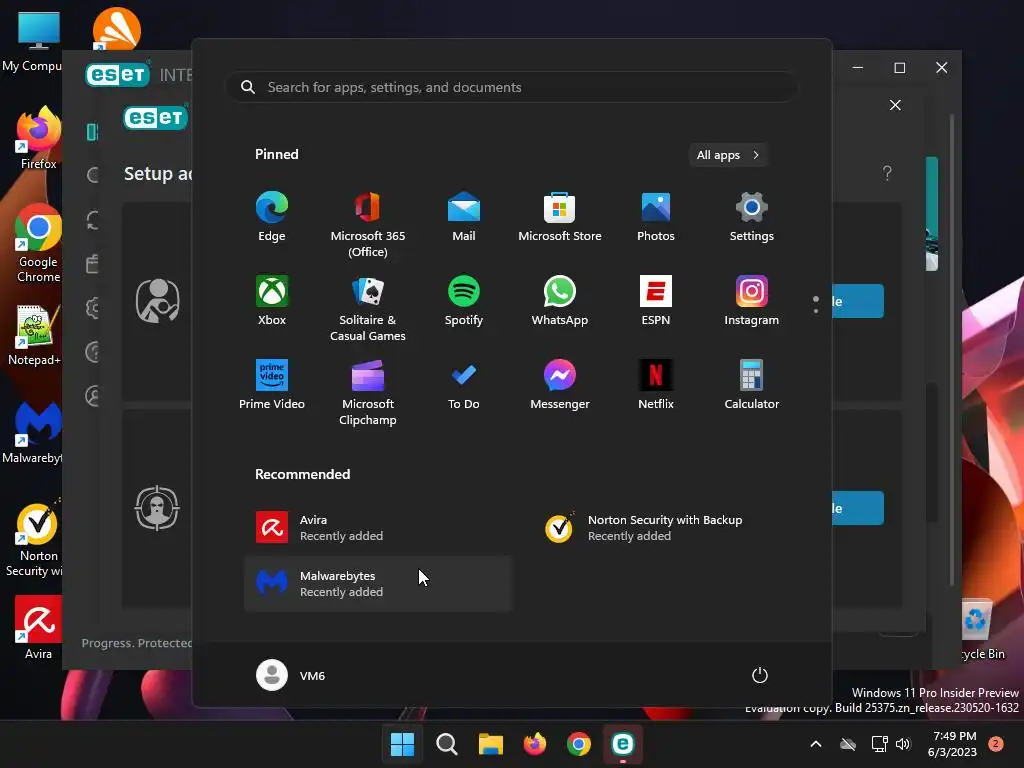Open recommended Norton Security with Backup
Image resolution: width=1024 pixels, height=768 pixels.
click(666, 528)
